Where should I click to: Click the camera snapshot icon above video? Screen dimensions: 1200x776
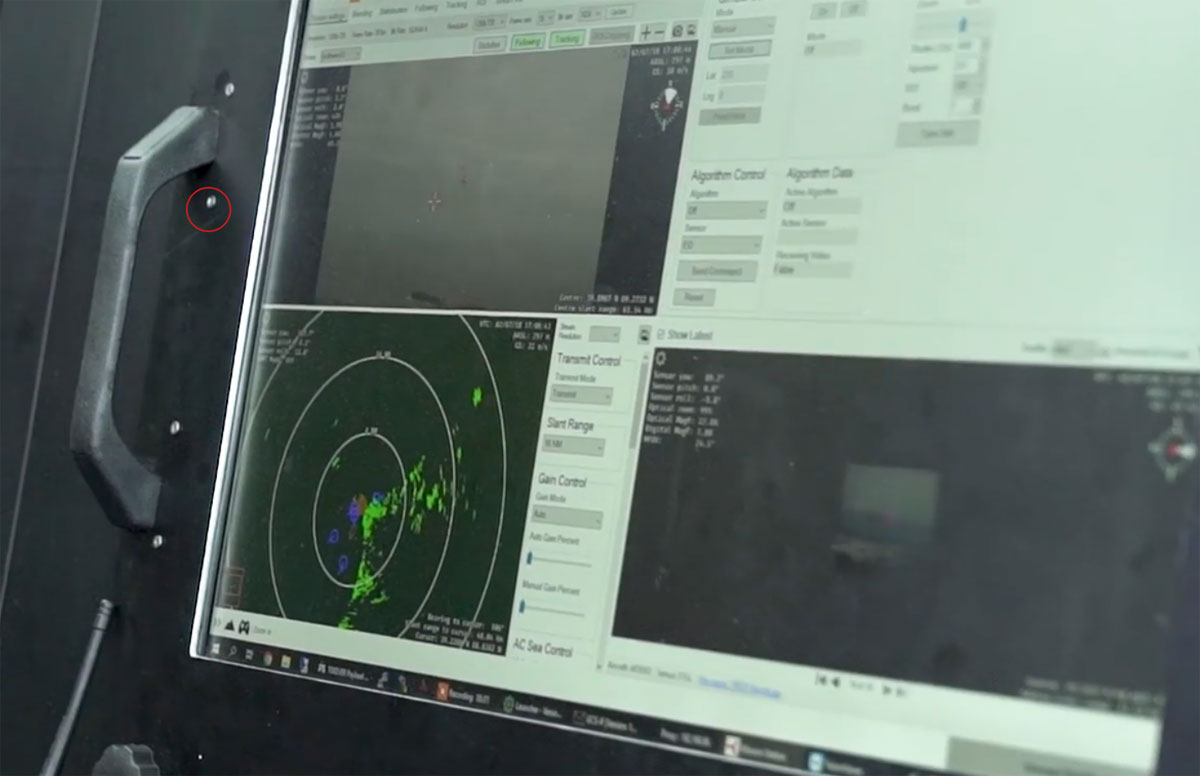tap(677, 33)
